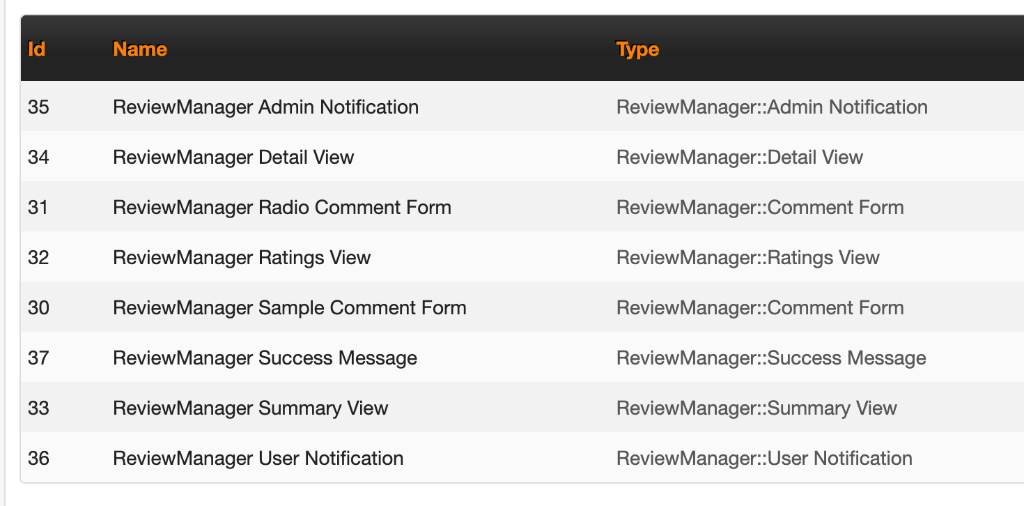Image resolution: width=1024 pixels, height=506 pixels.
Task: Open the ReviewManager Summary View name
Action: (x=250, y=408)
